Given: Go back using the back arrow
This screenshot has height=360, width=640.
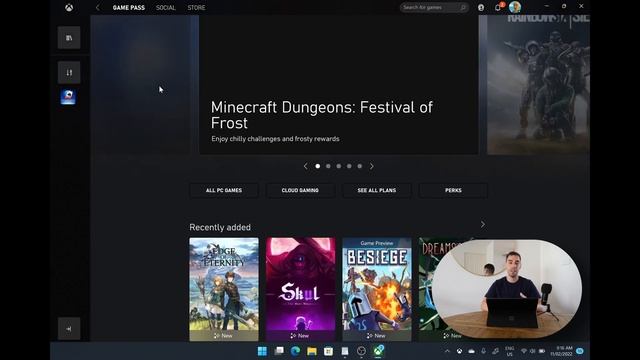Looking at the screenshot, I should pos(98,7).
